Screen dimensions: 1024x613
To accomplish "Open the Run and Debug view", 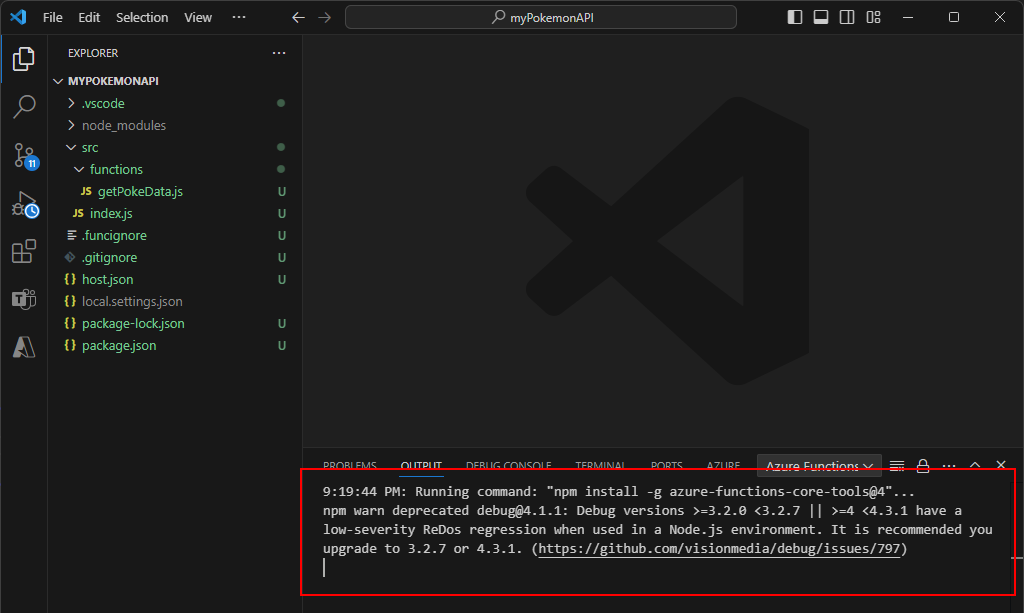I will (x=25, y=204).
